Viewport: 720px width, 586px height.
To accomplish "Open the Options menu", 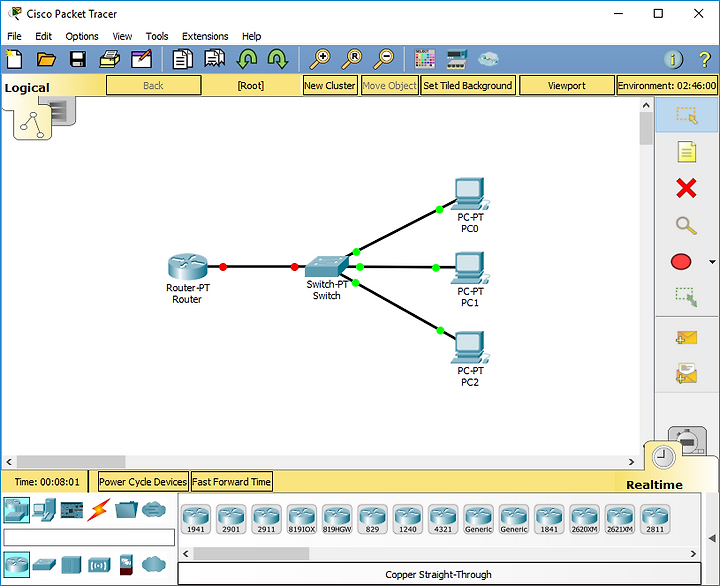I will point(82,36).
